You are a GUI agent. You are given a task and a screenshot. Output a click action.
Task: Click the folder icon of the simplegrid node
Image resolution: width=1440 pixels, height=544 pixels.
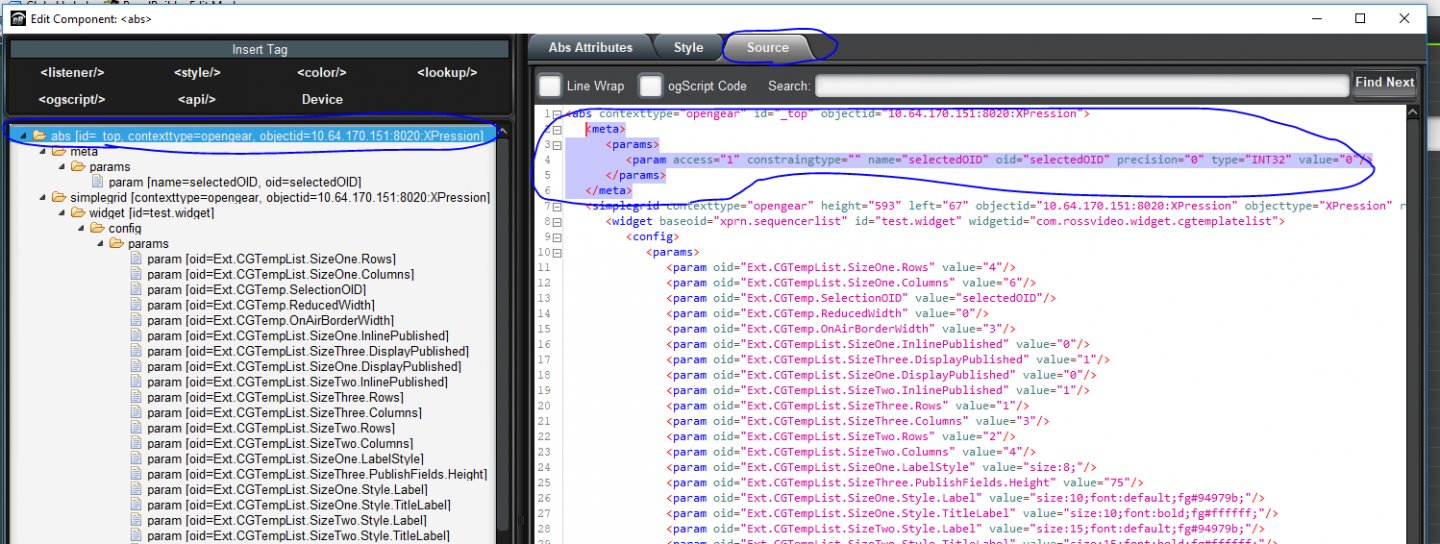(58, 197)
